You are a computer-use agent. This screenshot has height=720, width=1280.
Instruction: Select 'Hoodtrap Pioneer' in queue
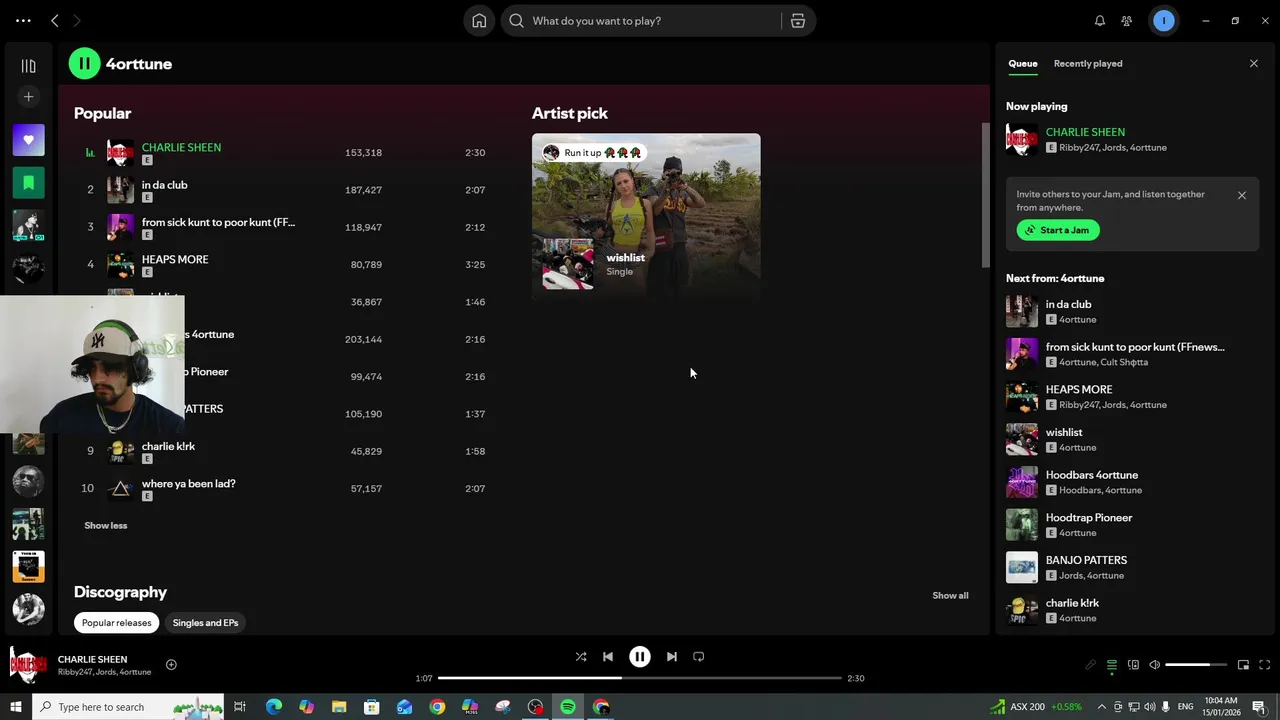(x=1133, y=525)
